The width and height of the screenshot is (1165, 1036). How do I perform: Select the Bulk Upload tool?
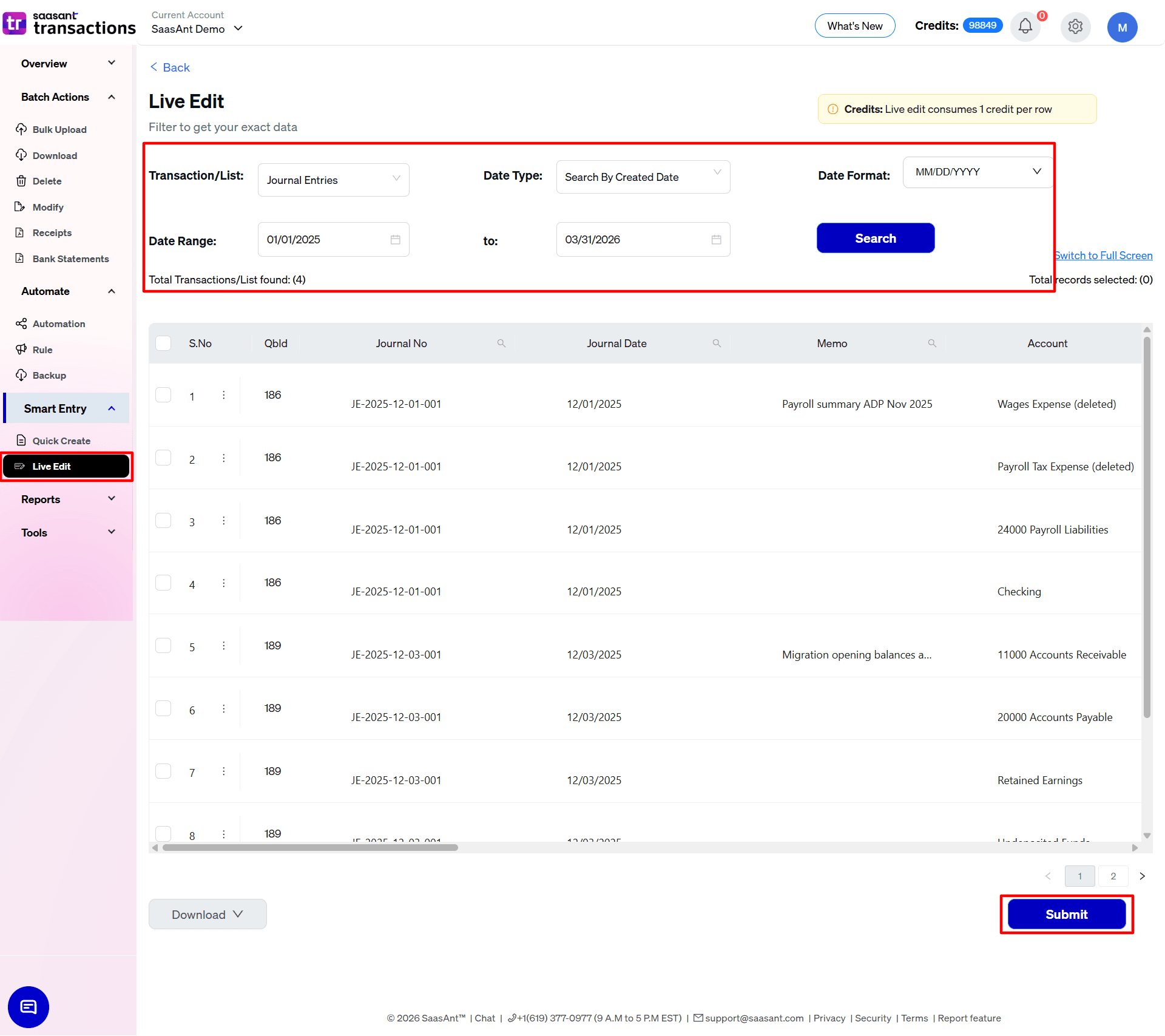tap(59, 129)
